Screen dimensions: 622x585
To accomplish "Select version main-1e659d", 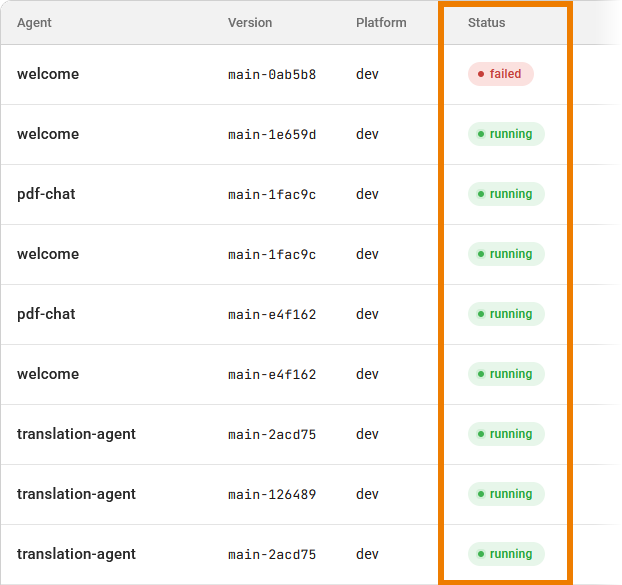I will click(272, 134).
